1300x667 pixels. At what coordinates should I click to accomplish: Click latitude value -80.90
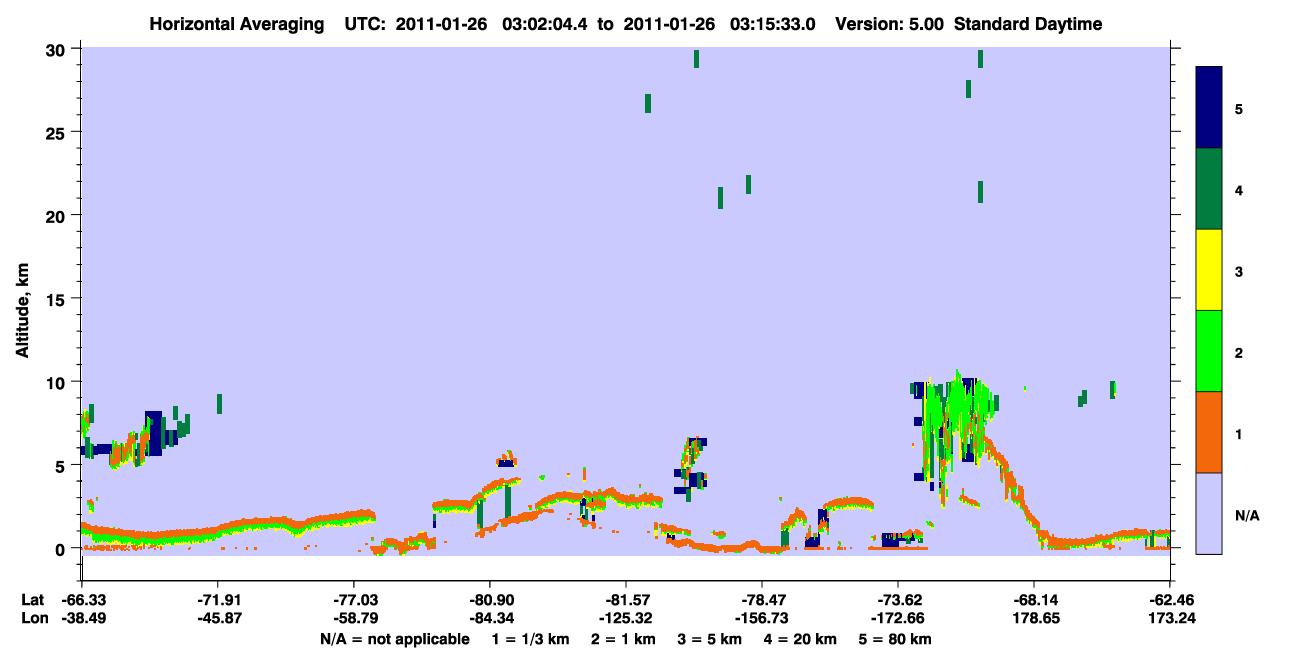[490, 600]
